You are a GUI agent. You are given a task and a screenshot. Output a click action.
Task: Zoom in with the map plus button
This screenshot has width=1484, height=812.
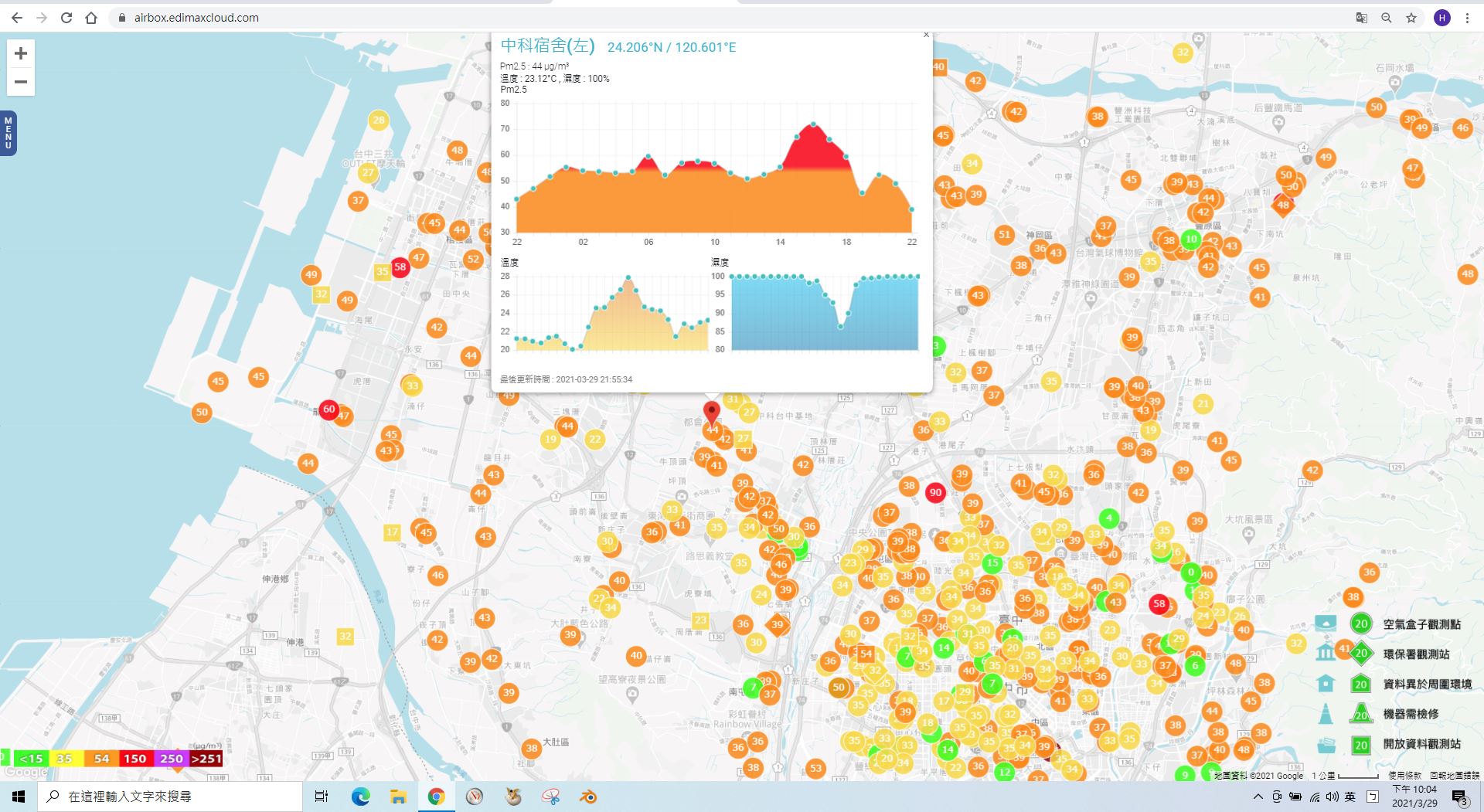21,53
